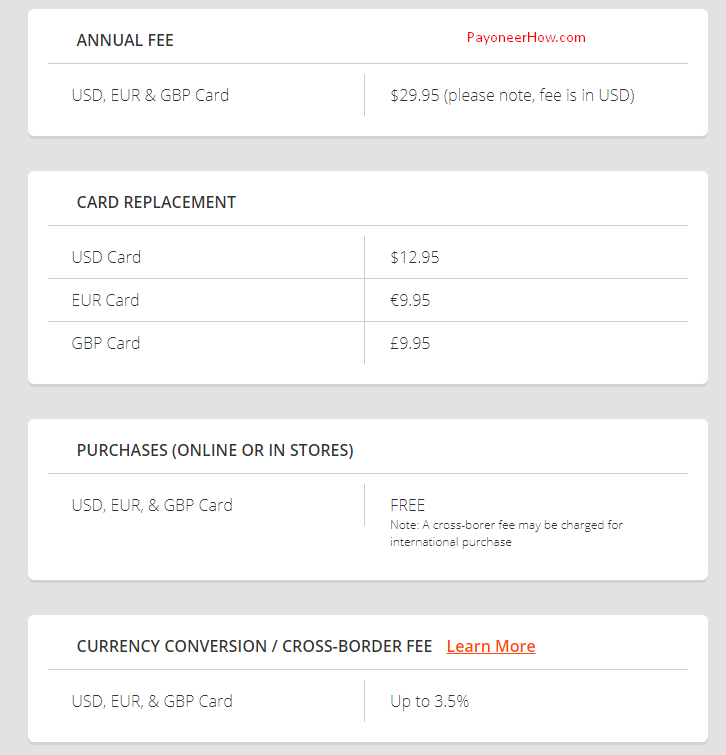Click the 'international purchase' note line

(450, 542)
